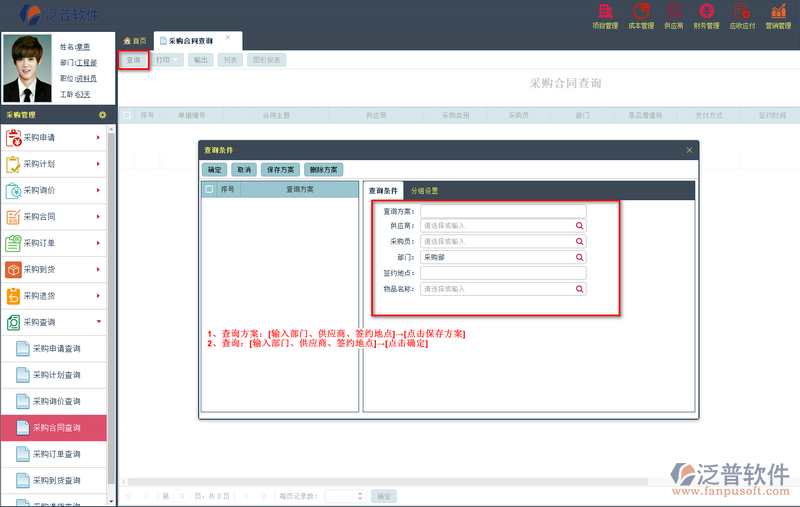Viewport: 800px width, 507px height.
Task: Close the 查询条件 dialog
Action: [x=689, y=150]
